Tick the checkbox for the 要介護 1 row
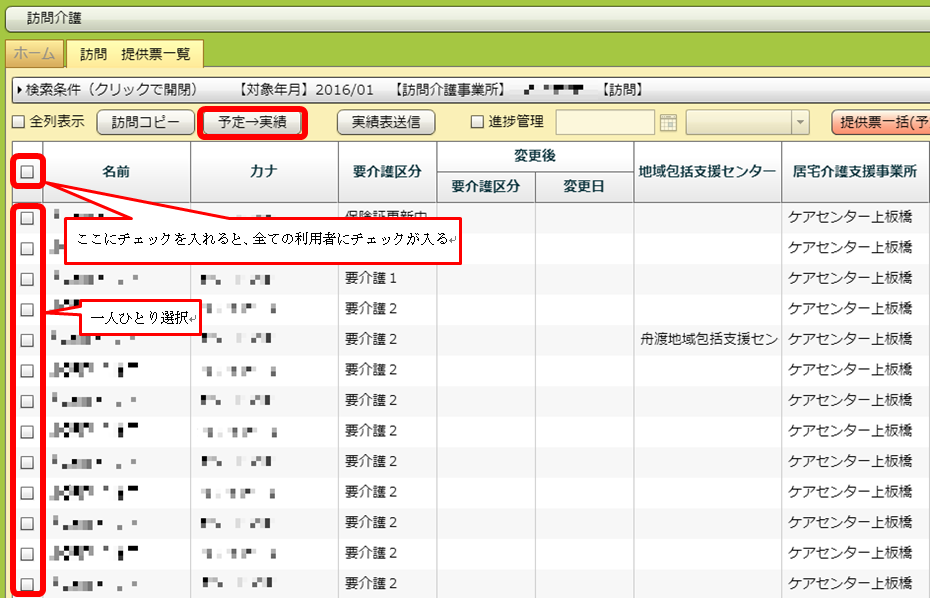The width and height of the screenshot is (930, 598). pos(27,278)
